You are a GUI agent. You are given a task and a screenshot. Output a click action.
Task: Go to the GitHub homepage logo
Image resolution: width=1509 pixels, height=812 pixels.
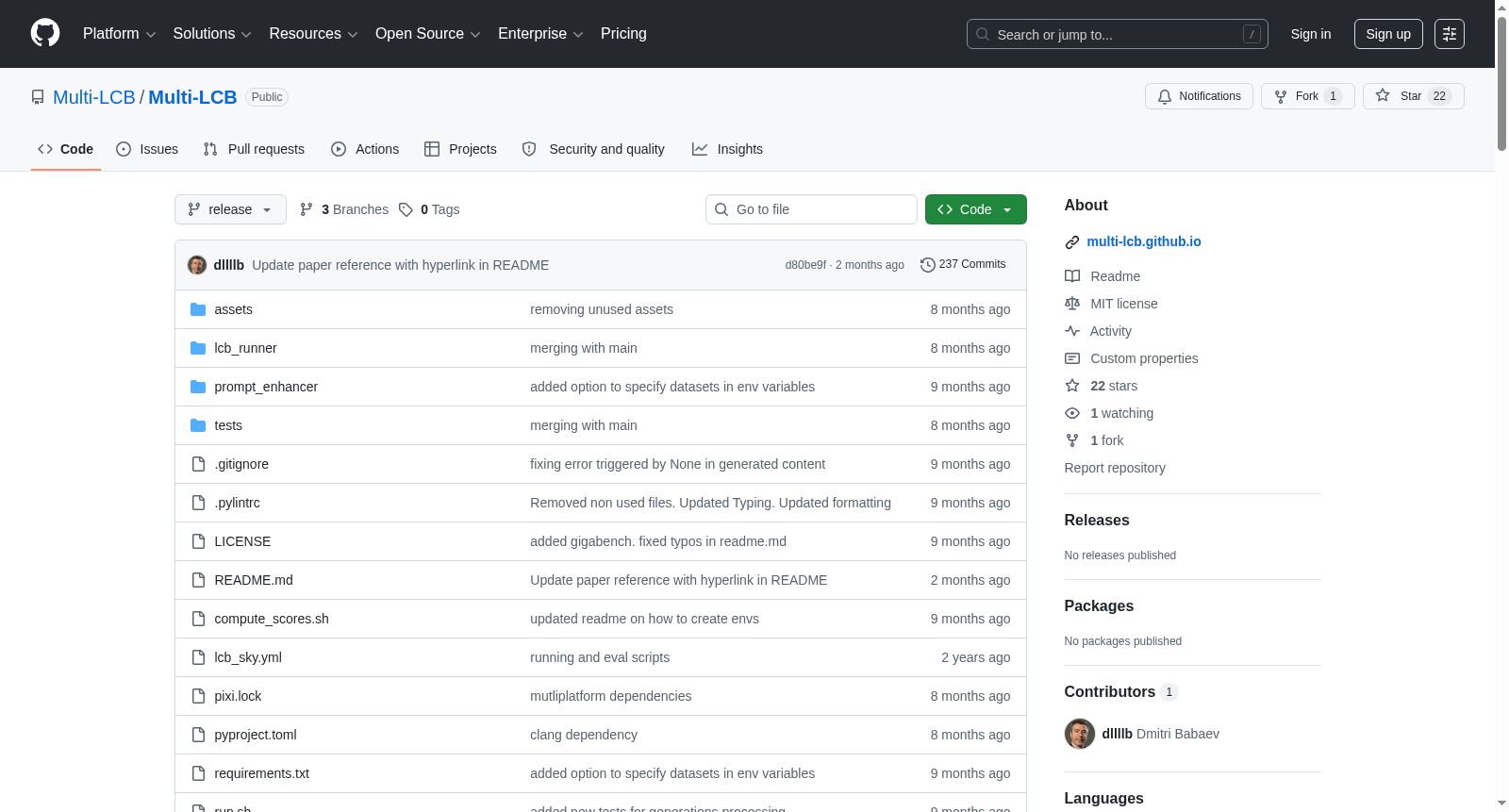tap(45, 34)
